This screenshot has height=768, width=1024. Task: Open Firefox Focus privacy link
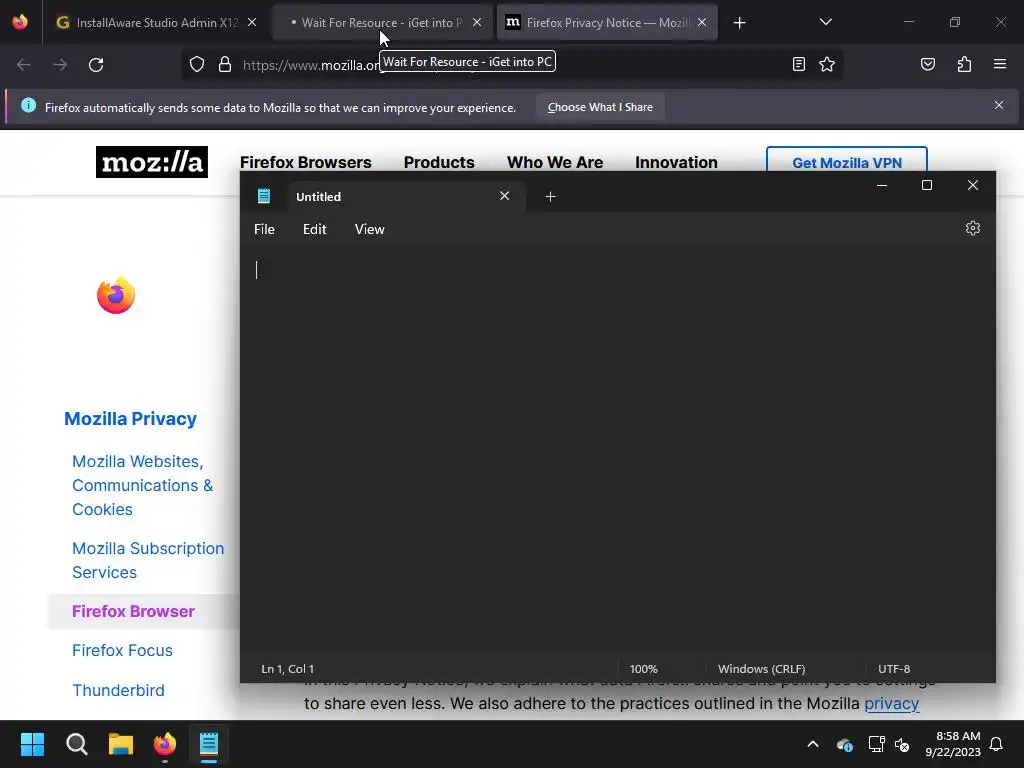pyautogui.click(x=122, y=650)
